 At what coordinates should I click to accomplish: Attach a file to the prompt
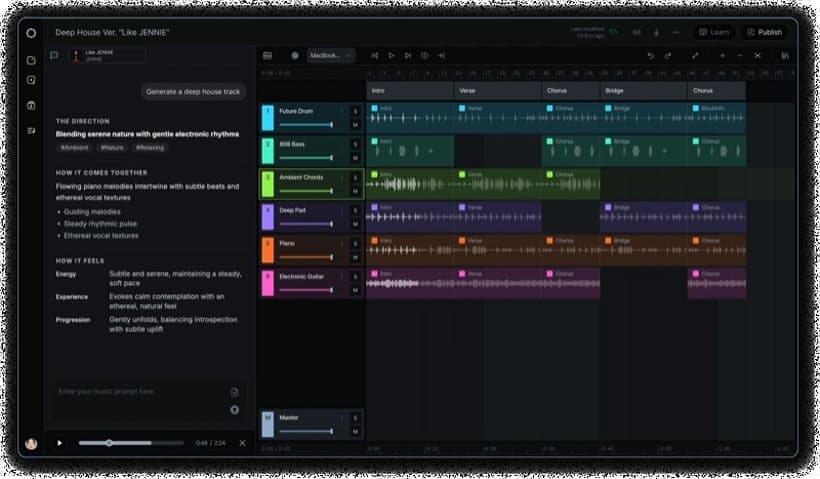coord(234,392)
